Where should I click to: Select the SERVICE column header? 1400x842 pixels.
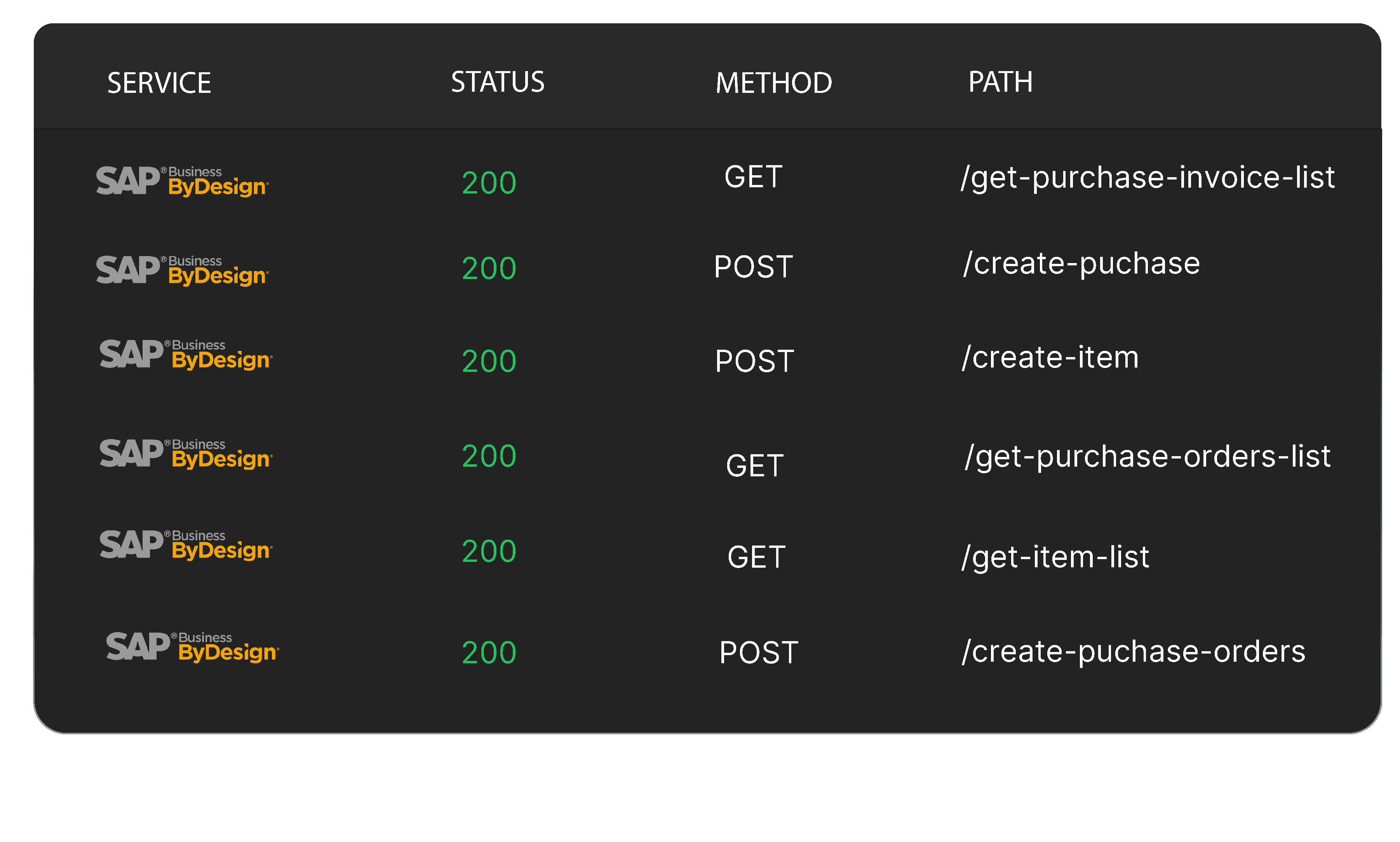159,83
